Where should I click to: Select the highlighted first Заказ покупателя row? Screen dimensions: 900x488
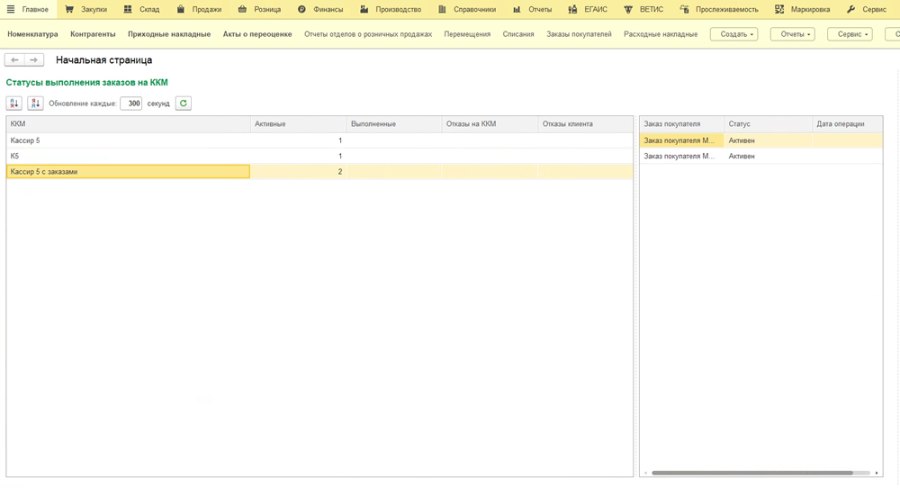pos(761,140)
